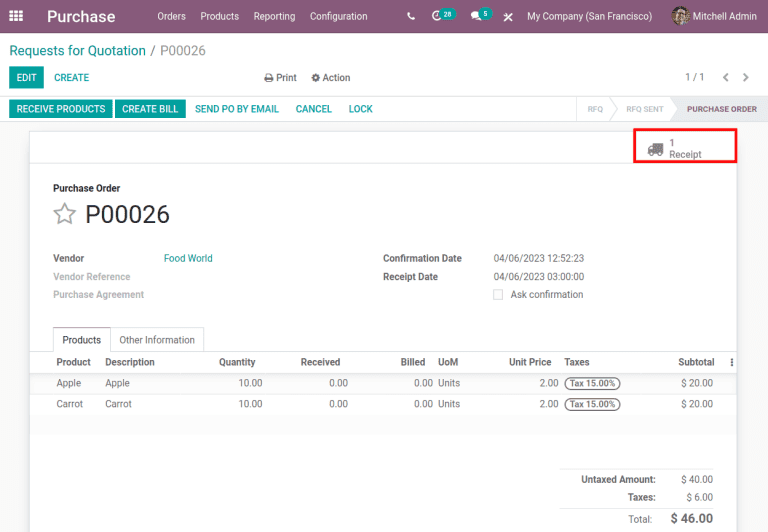Mark P00026 as favorite with star
This screenshot has width=768, height=532.
pyautogui.click(x=65, y=214)
